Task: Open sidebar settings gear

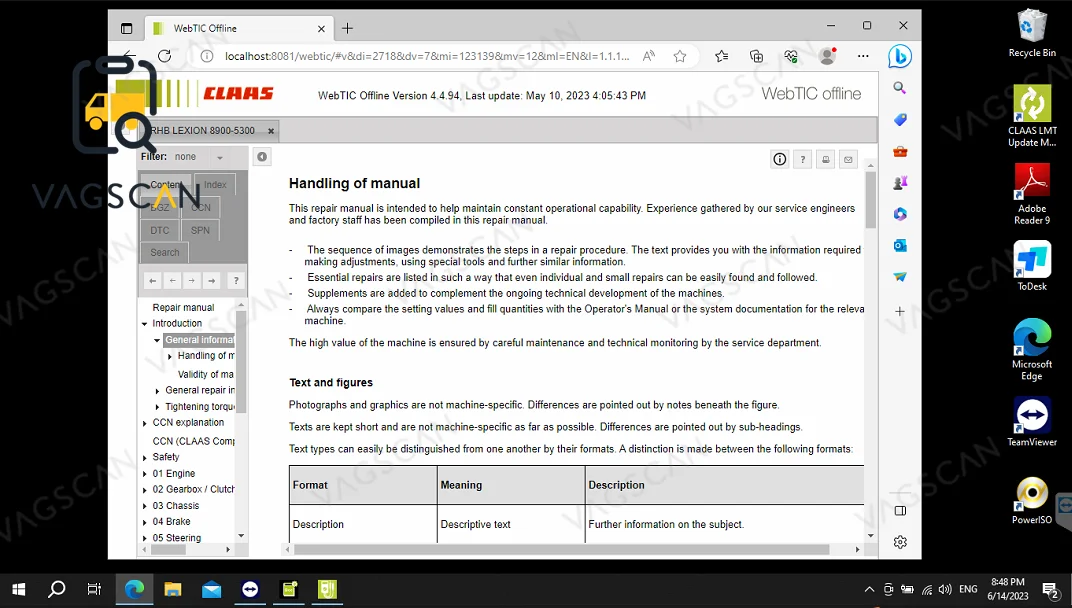Action: [x=900, y=542]
